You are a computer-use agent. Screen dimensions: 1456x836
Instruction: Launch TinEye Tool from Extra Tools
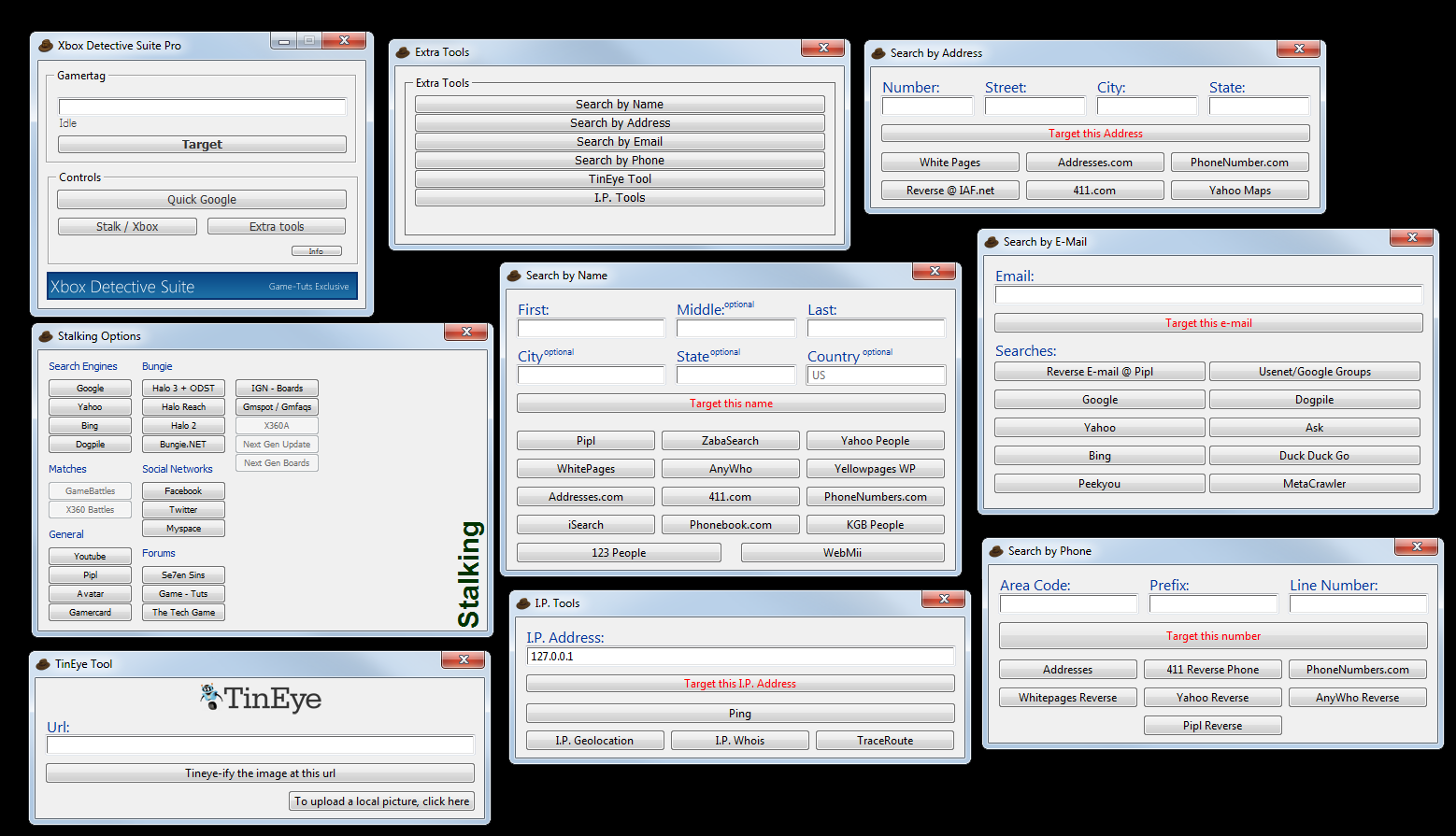620,179
